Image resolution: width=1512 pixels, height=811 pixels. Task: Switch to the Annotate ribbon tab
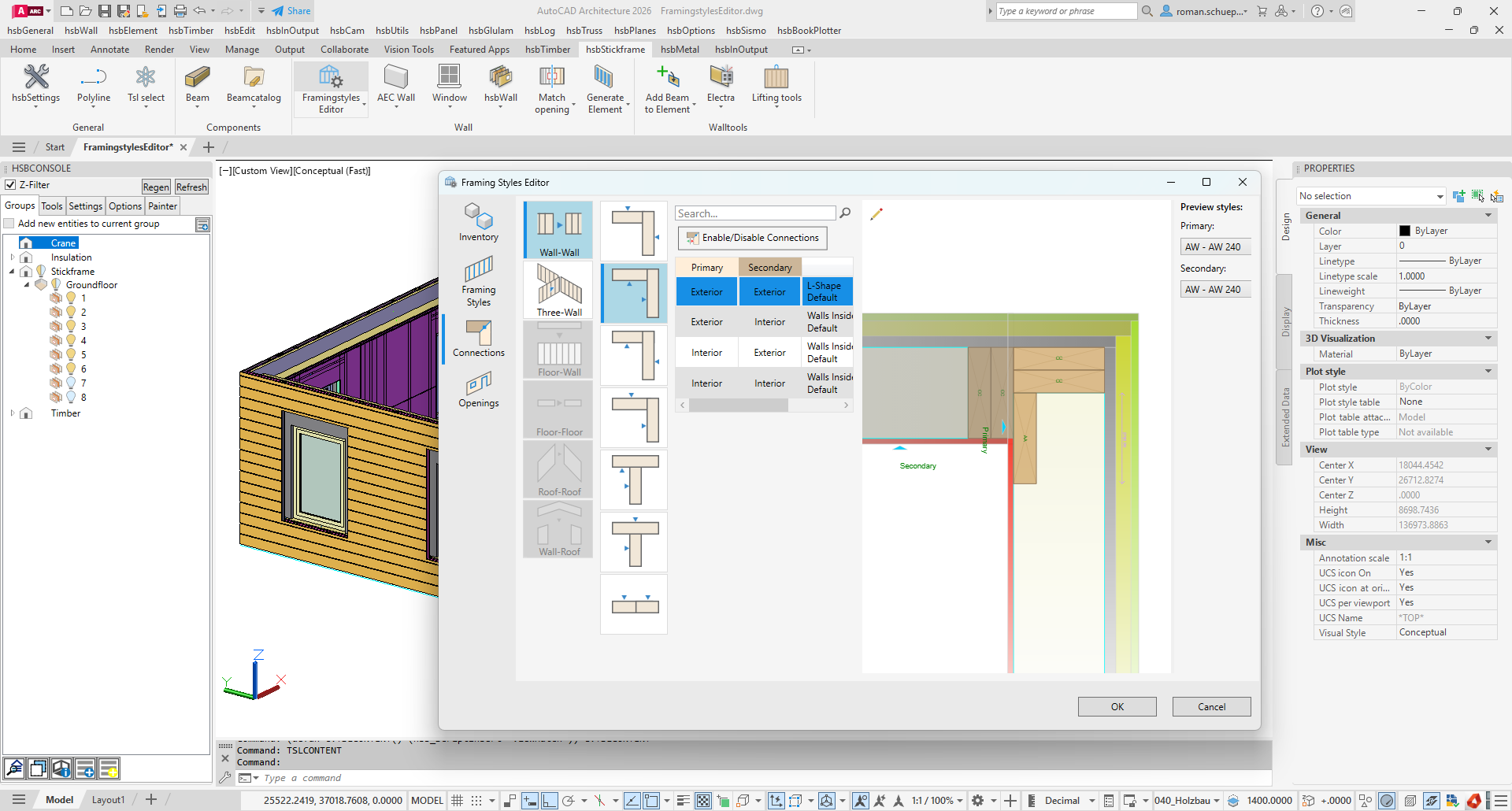point(109,50)
